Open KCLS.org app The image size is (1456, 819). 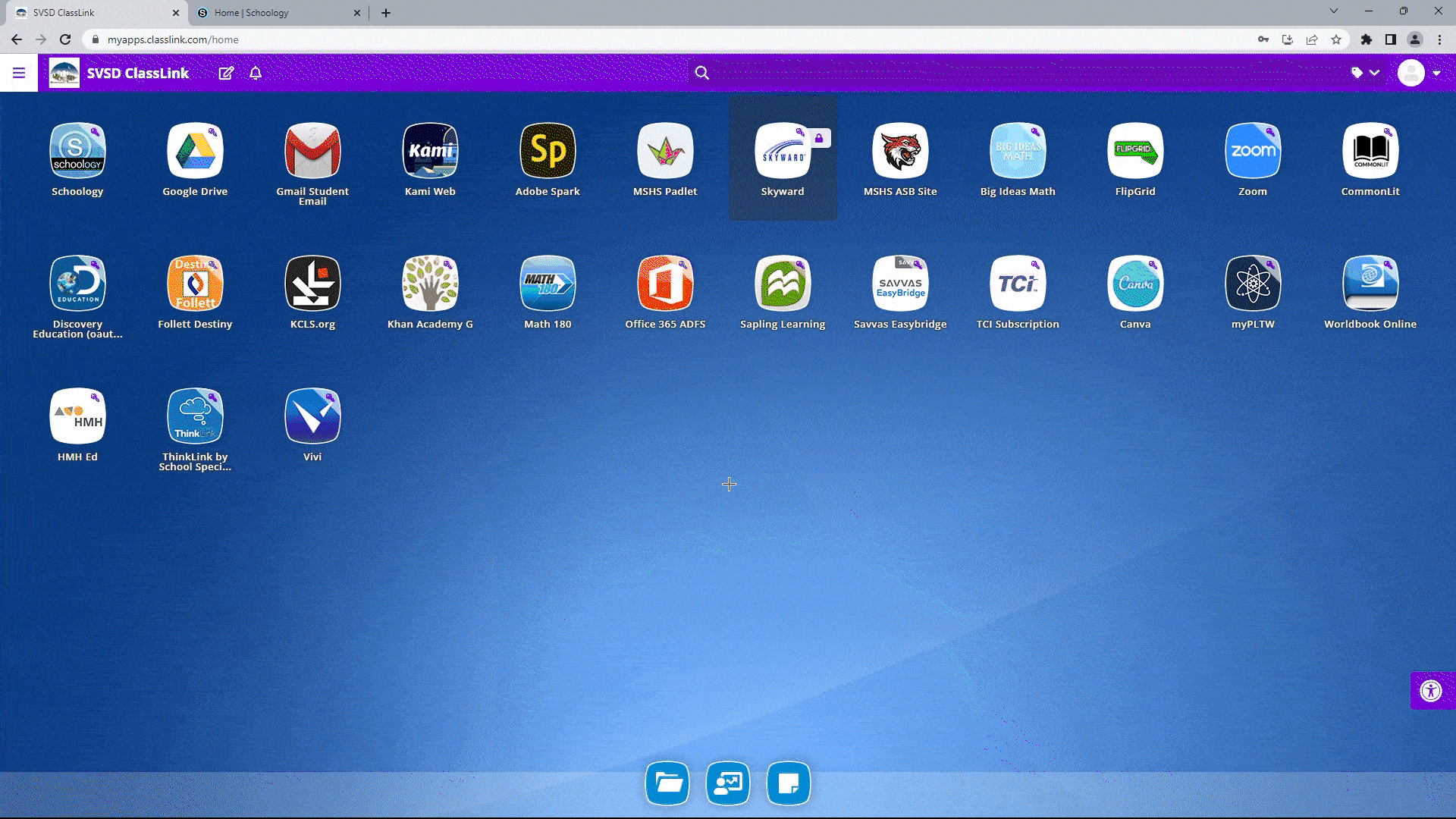coord(312,284)
